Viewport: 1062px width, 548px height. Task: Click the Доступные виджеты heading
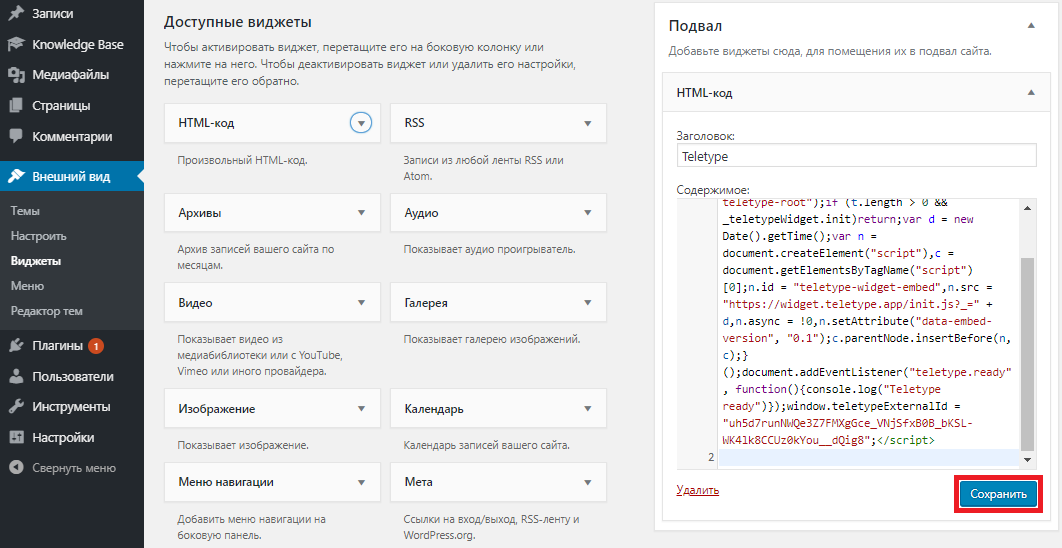click(238, 22)
